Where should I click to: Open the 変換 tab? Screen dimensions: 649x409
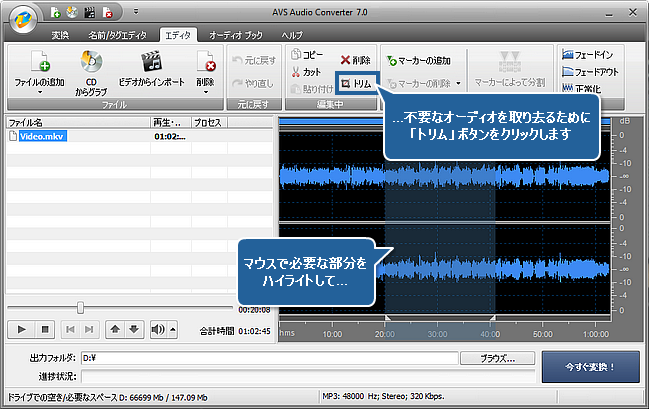(x=60, y=36)
